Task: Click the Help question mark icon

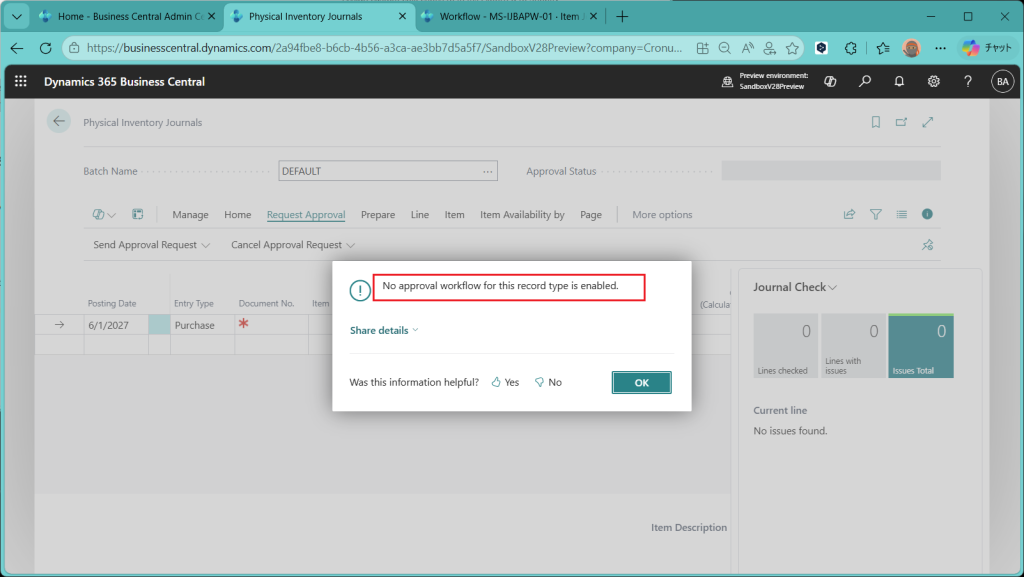Action: 967,81
